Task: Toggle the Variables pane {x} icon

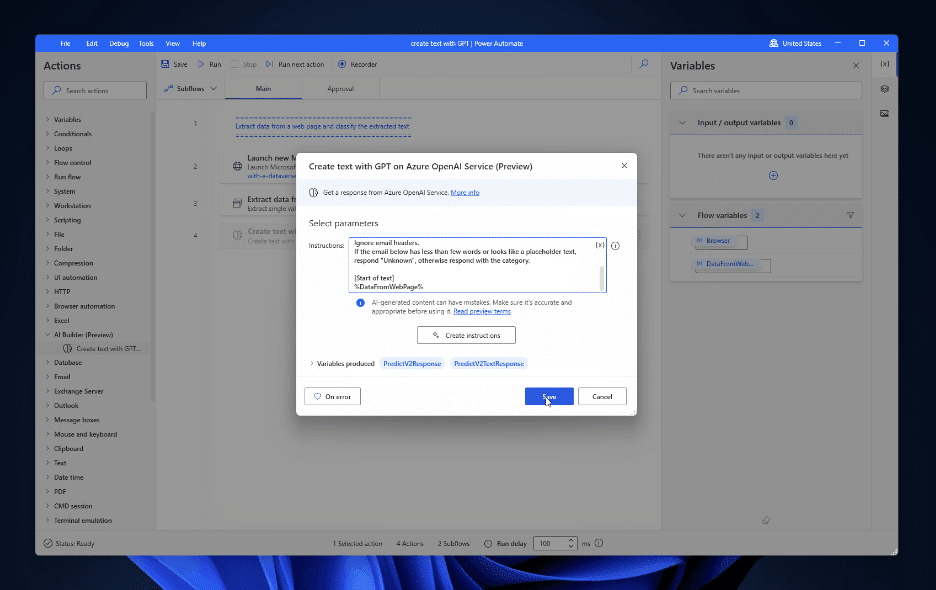Action: click(885, 64)
